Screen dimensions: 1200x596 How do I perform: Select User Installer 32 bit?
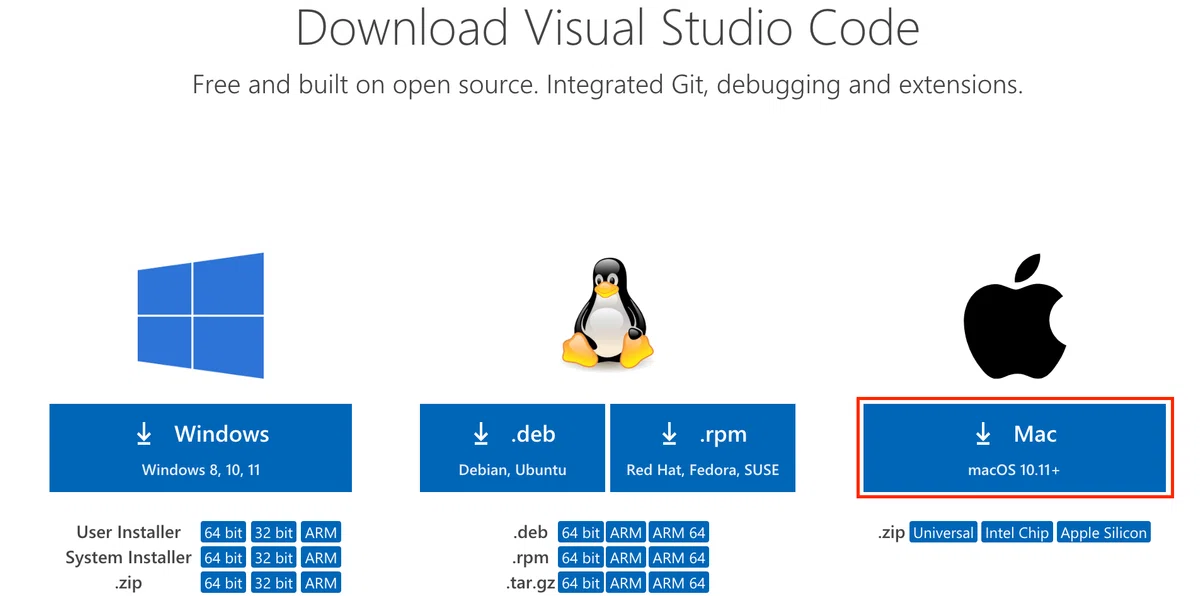[x=273, y=532]
